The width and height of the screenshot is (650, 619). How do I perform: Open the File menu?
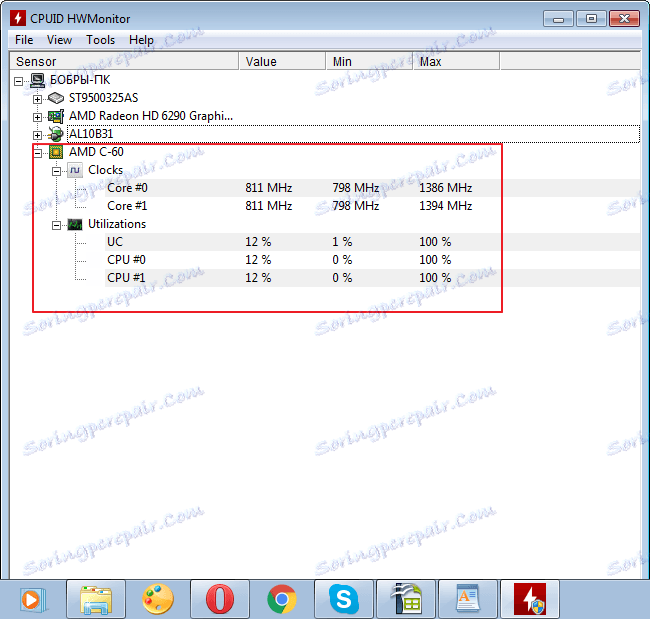24,40
